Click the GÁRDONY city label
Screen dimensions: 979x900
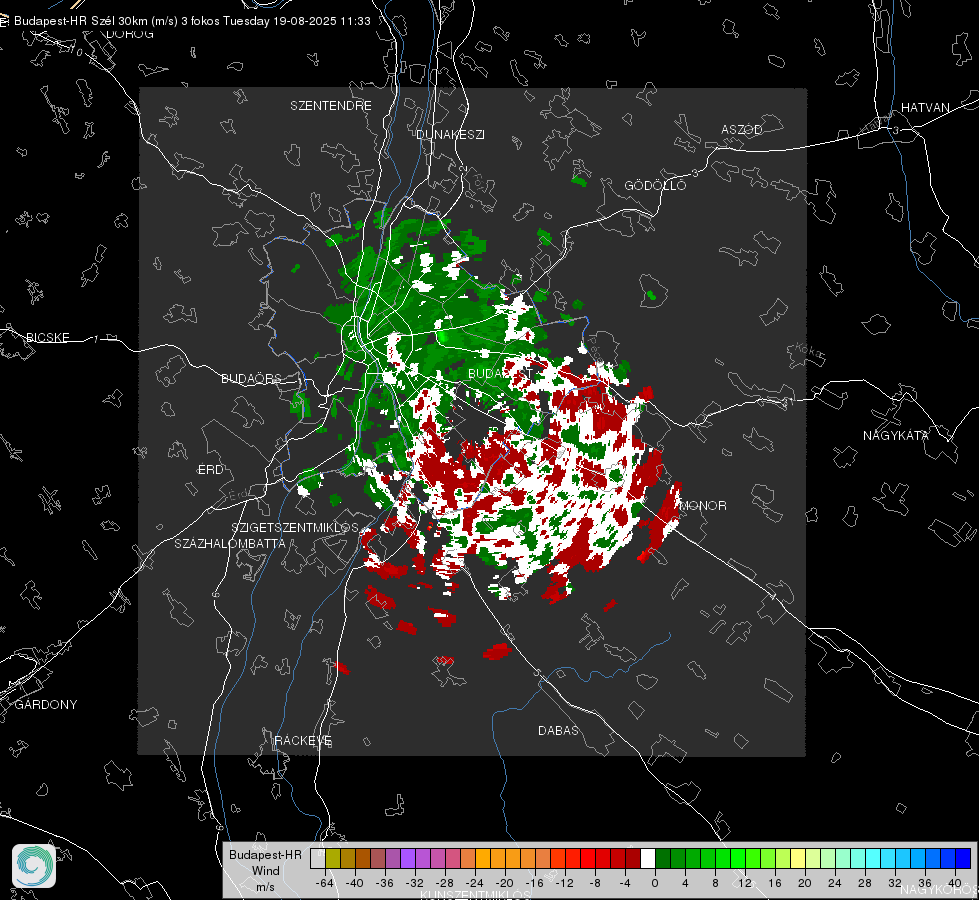(46, 705)
